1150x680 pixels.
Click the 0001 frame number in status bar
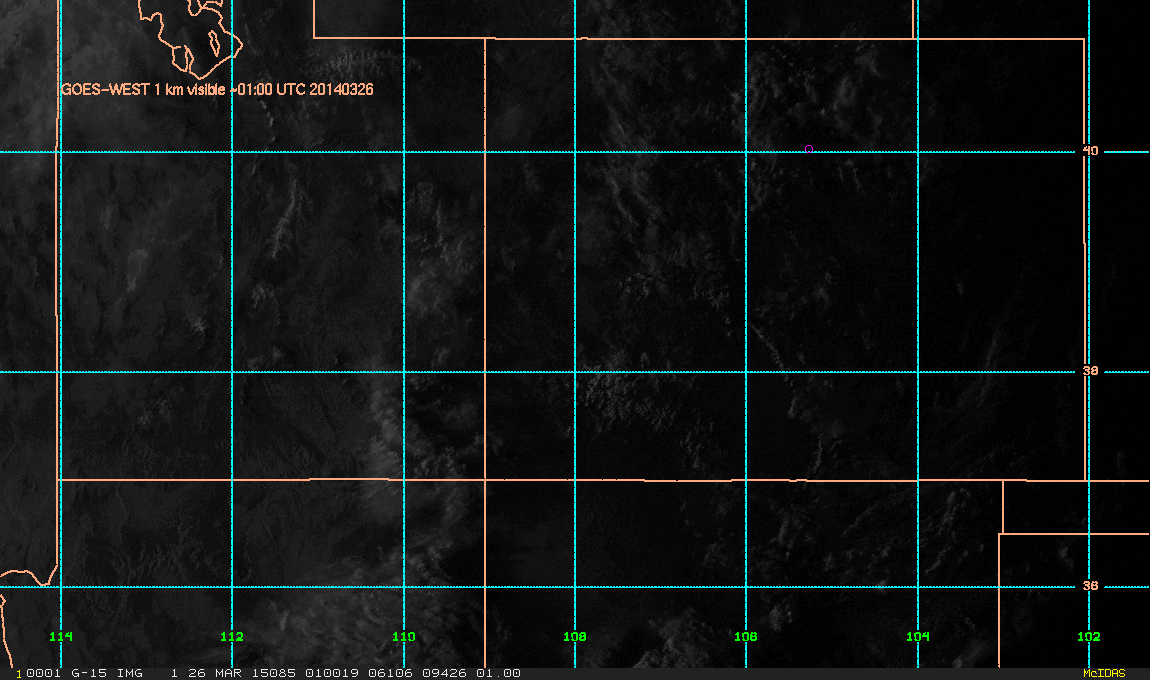pos(43,673)
